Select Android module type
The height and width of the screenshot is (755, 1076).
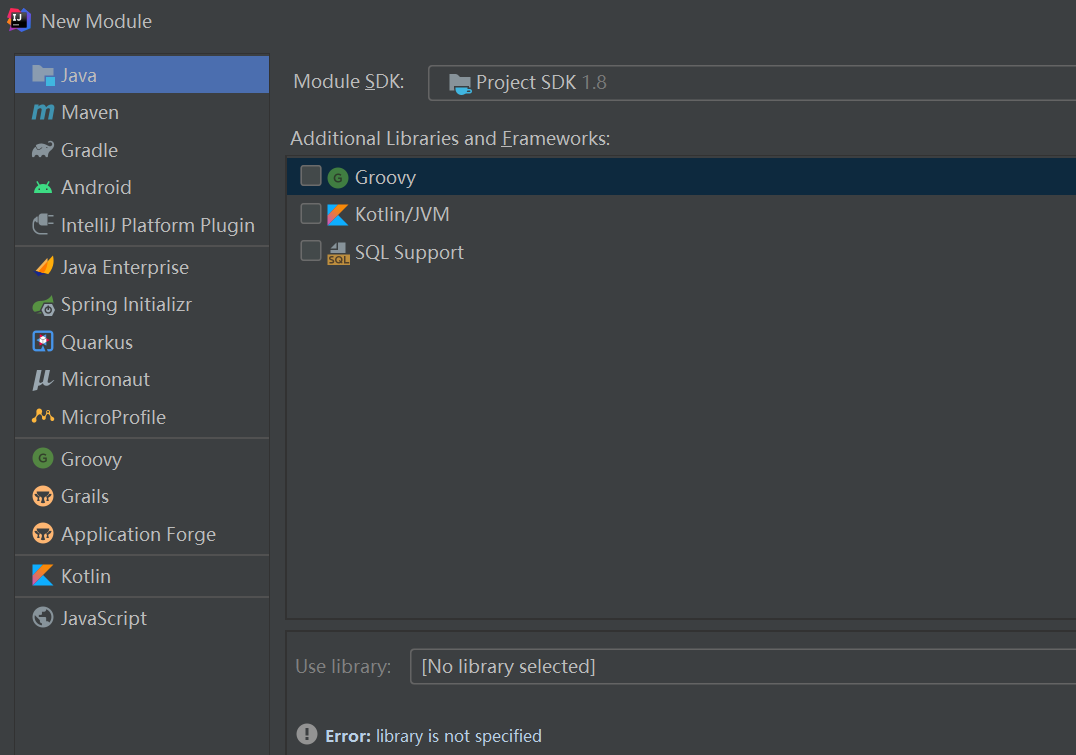point(142,187)
